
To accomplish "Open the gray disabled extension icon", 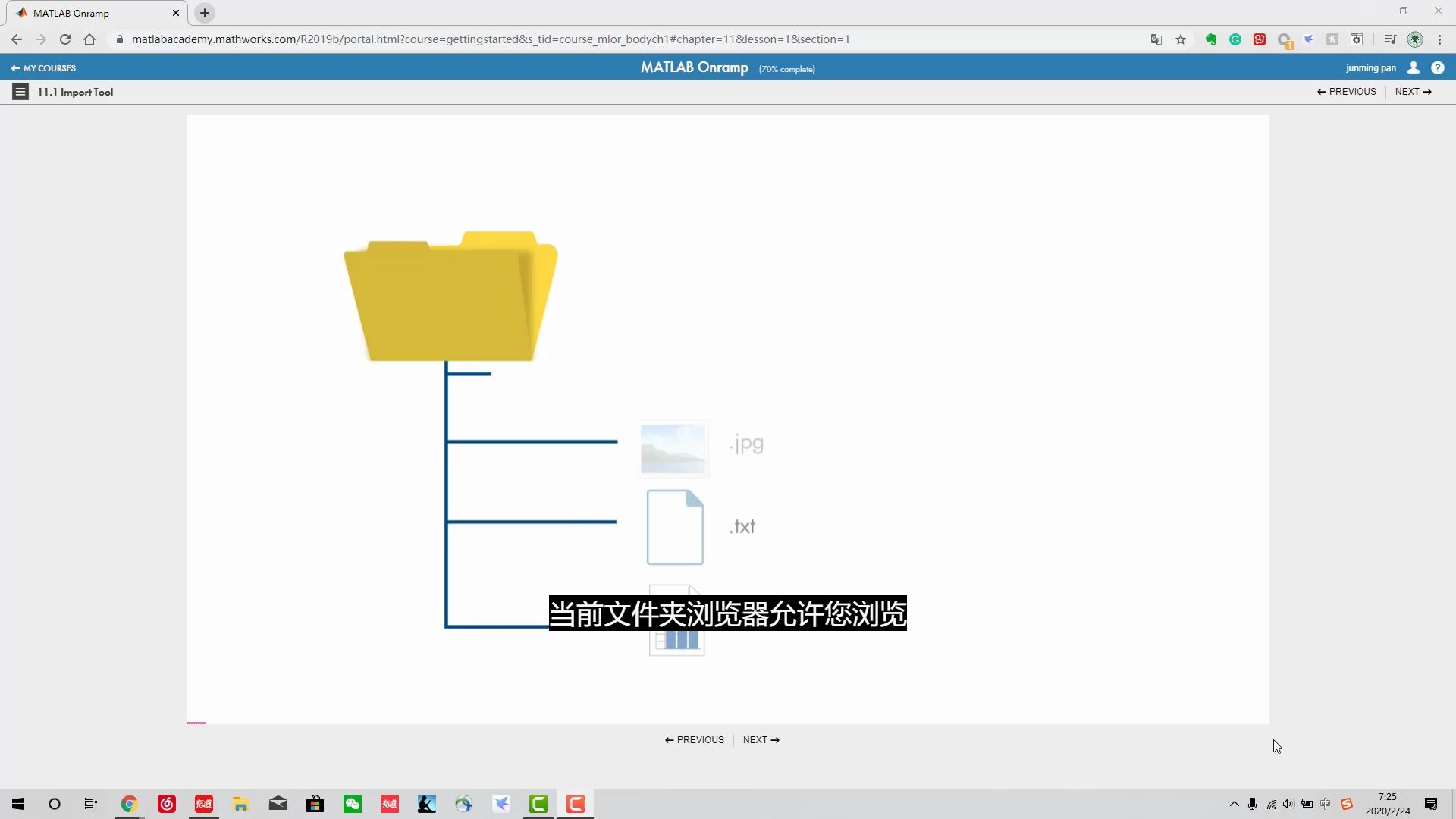I will click(1332, 39).
